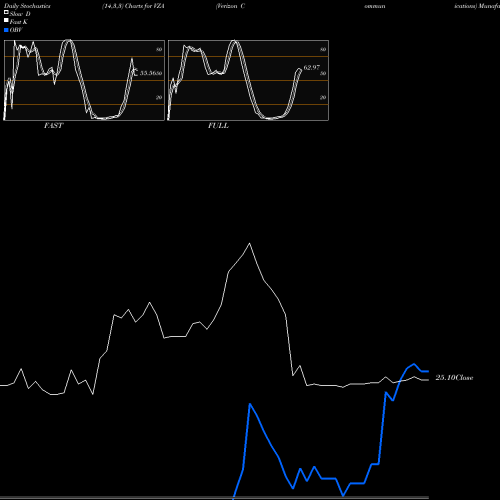Click the 'Daily Stochastics' title text
The width and height of the screenshot is (500, 500).
pos(27,6)
